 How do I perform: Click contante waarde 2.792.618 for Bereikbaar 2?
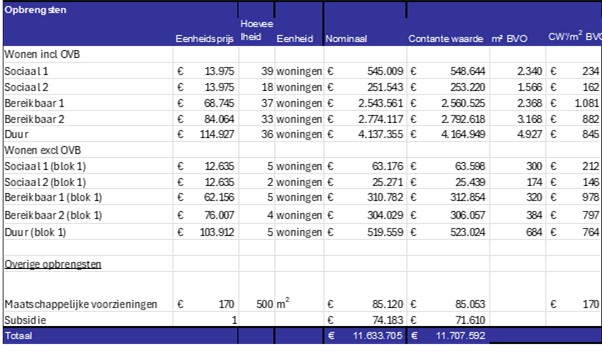point(463,119)
